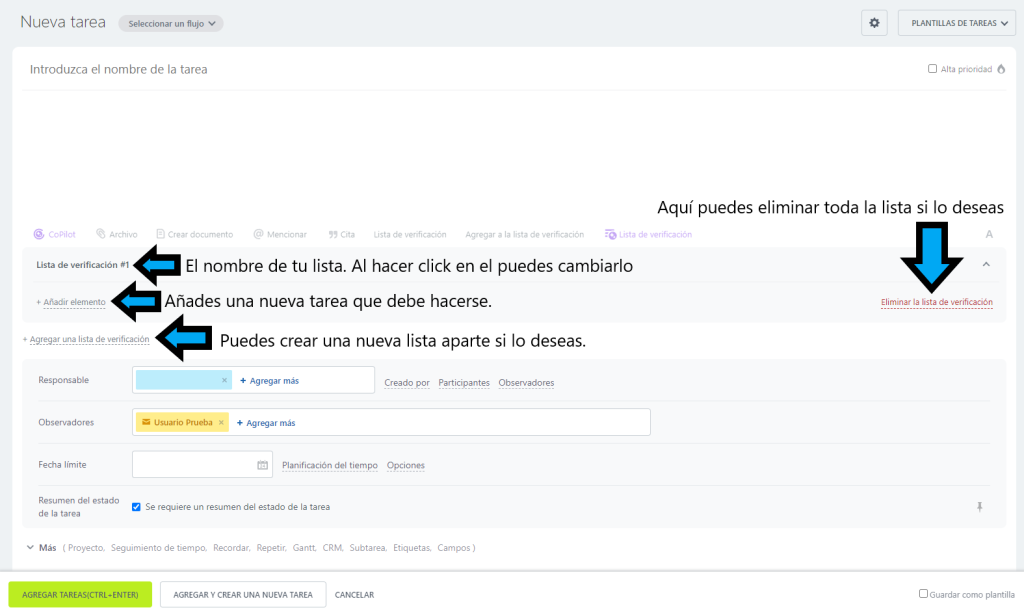Open the Seleccionar un flujo dropdown
Viewport: 1024px width, 612px height.
(x=170, y=23)
